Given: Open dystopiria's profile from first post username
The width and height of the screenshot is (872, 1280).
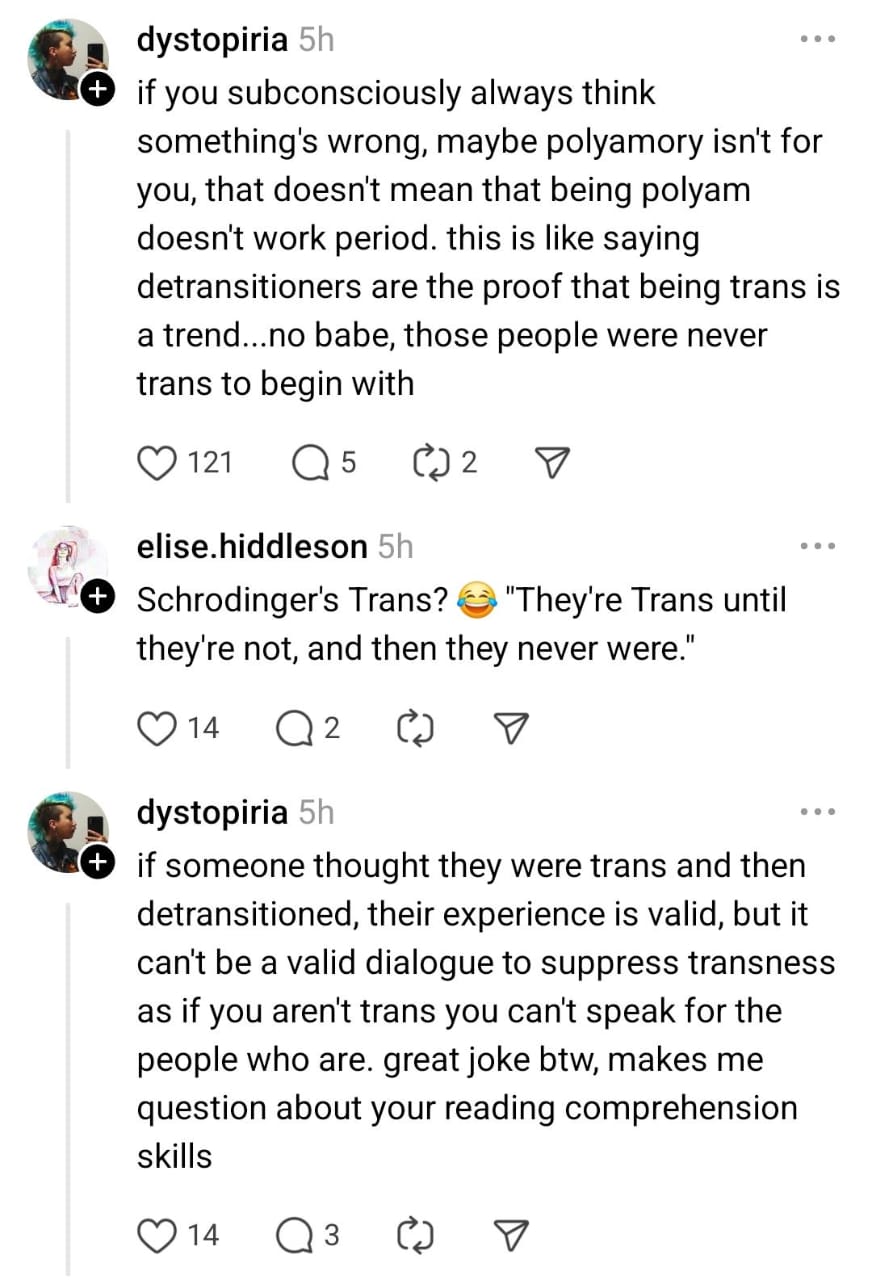Looking at the screenshot, I should [212, 40].
